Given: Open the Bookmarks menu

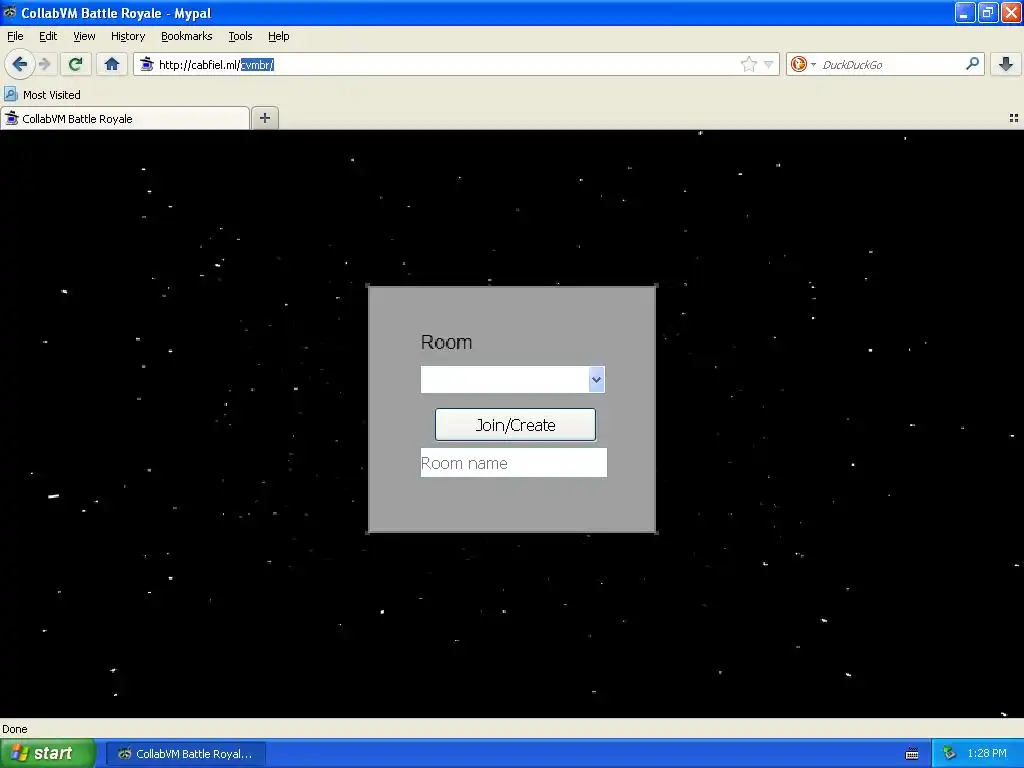Looking at the screenshot, I should point(187,36).
